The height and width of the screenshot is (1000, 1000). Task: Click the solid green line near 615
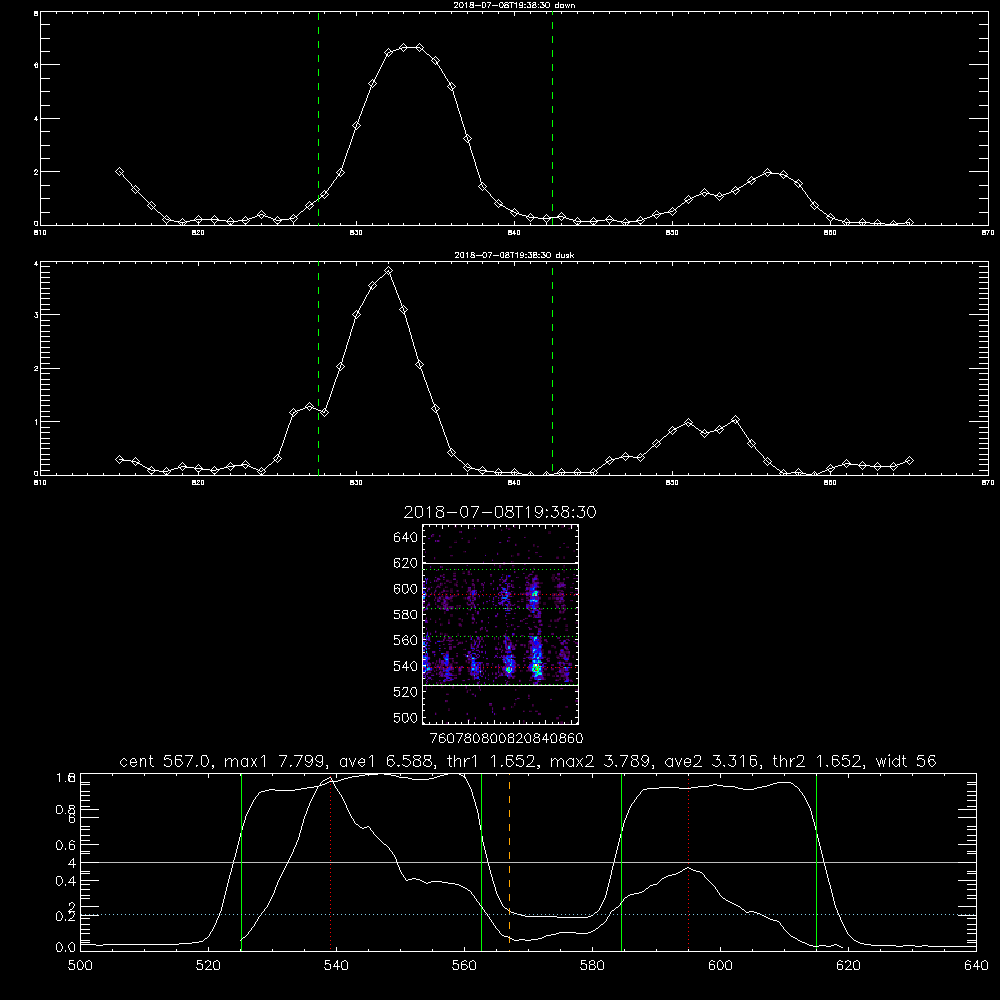tap(817, 861)
